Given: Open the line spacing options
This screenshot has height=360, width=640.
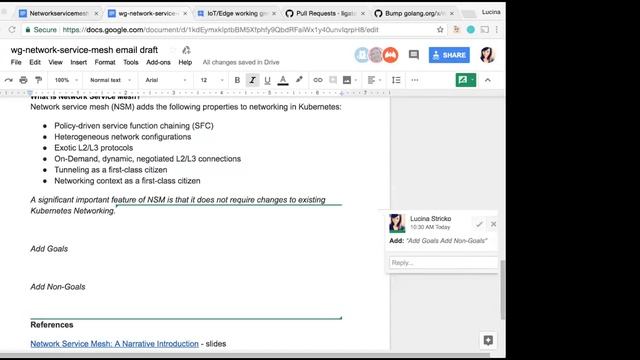Looking at the screenshot, I should pos(396,80).
